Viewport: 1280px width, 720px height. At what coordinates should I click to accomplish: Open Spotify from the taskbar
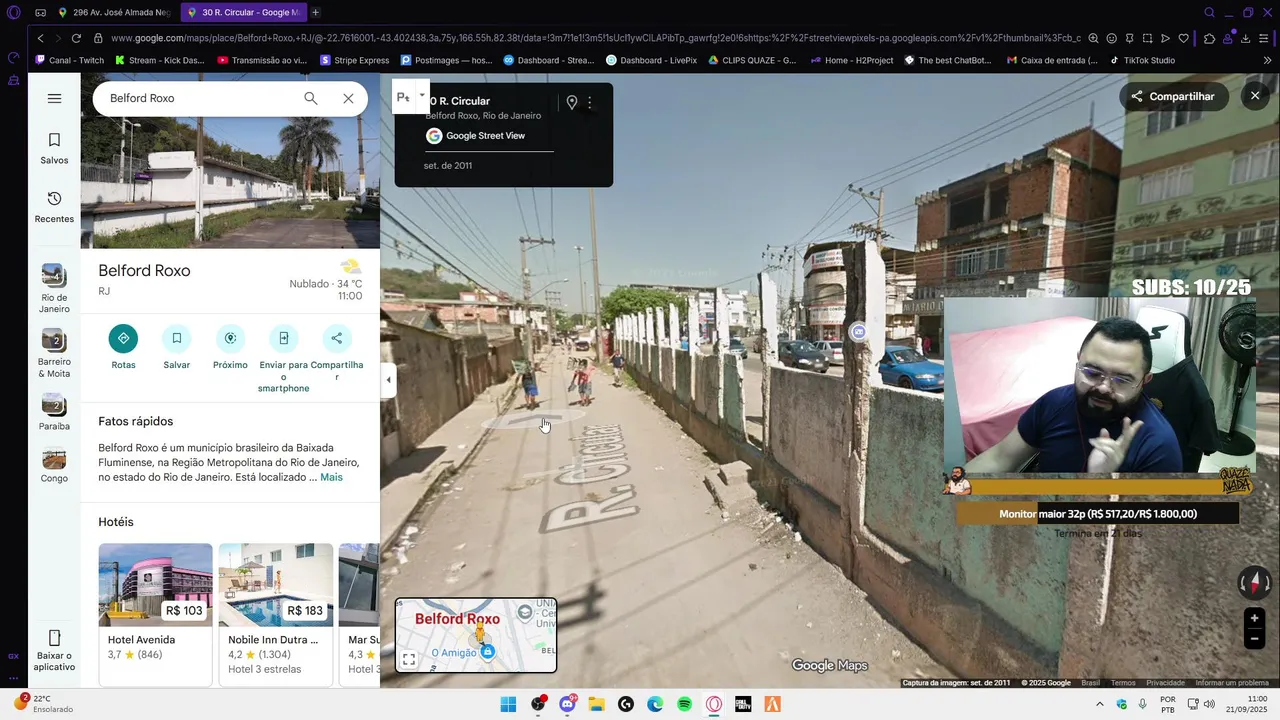685,704
